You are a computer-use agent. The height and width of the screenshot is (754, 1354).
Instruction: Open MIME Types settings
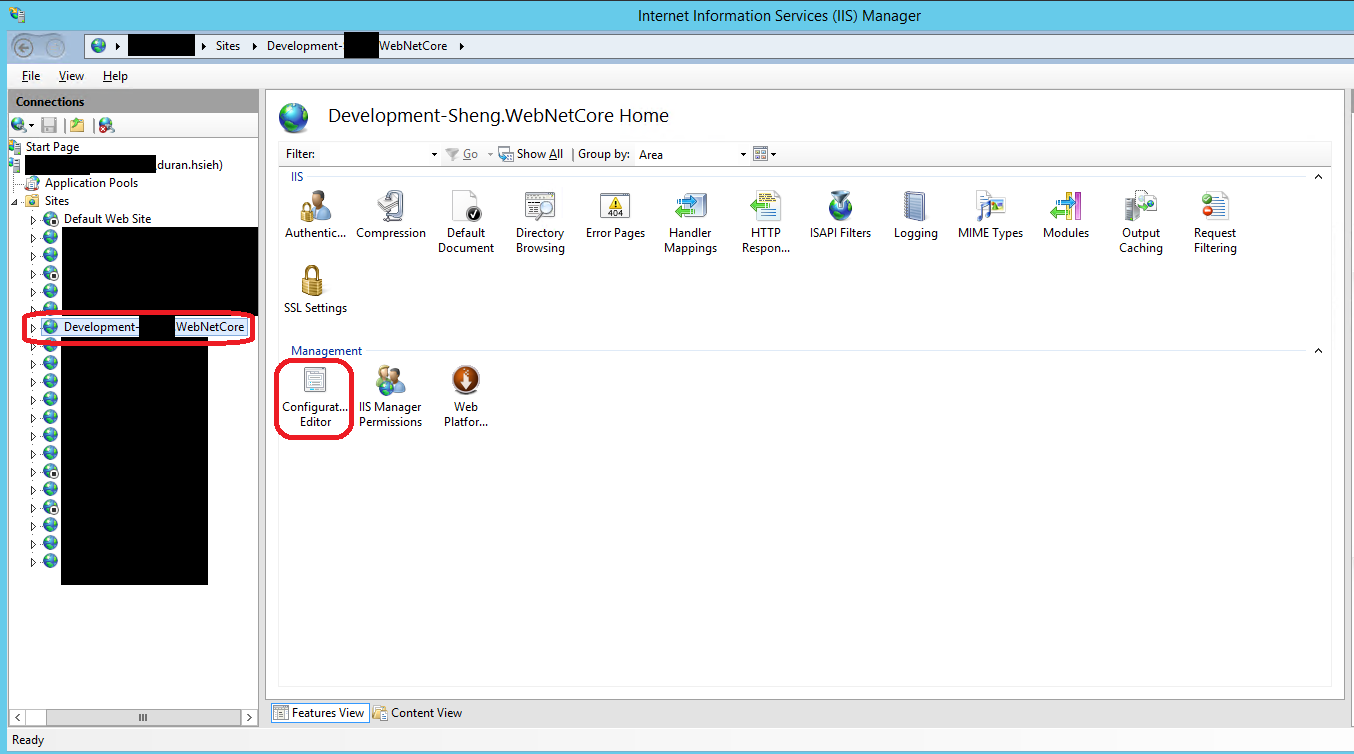click(991, 216)
